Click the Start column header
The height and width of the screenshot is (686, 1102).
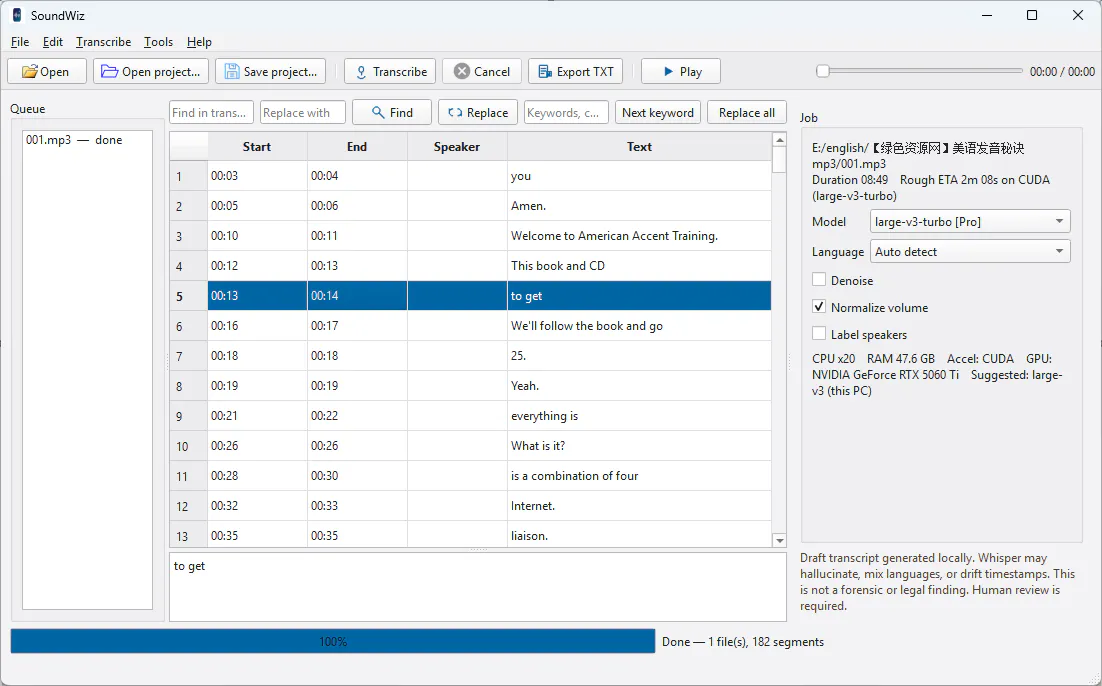coord(257,147)
